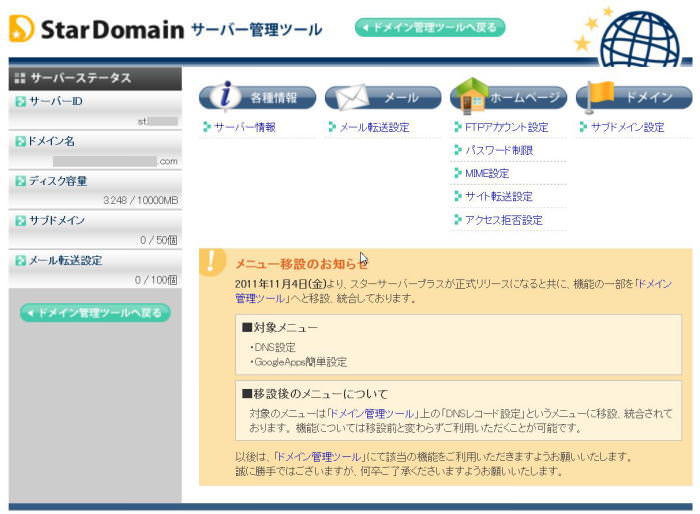Open サーバー情報 link
Screen dimensions: 700x514
(245, 127)
